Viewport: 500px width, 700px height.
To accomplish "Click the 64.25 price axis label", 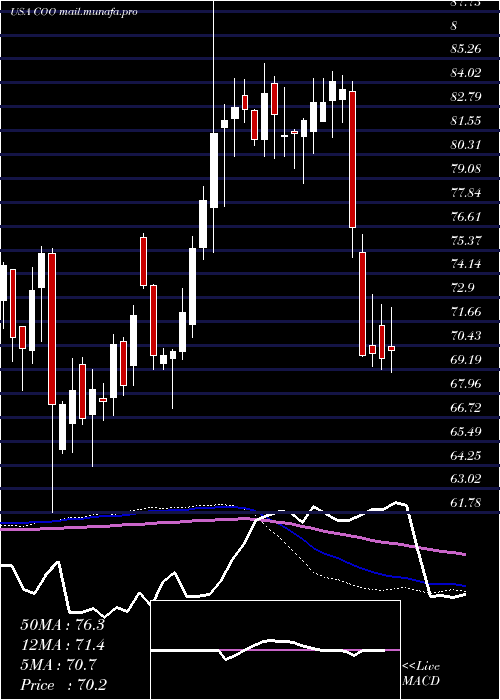I will [x=466, y=456].
